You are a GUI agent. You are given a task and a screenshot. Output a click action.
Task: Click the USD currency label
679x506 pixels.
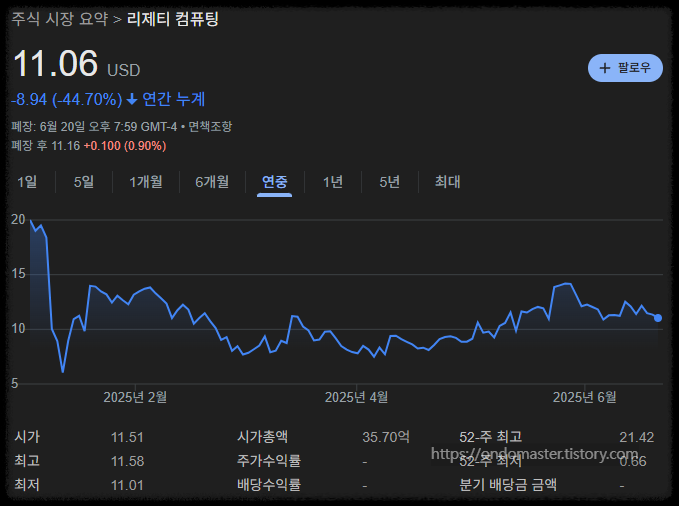[x=123, y=70]
